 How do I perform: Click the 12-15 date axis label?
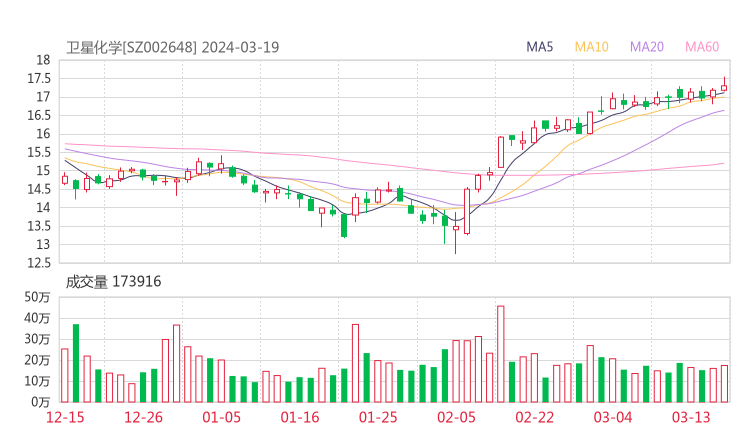65,417
